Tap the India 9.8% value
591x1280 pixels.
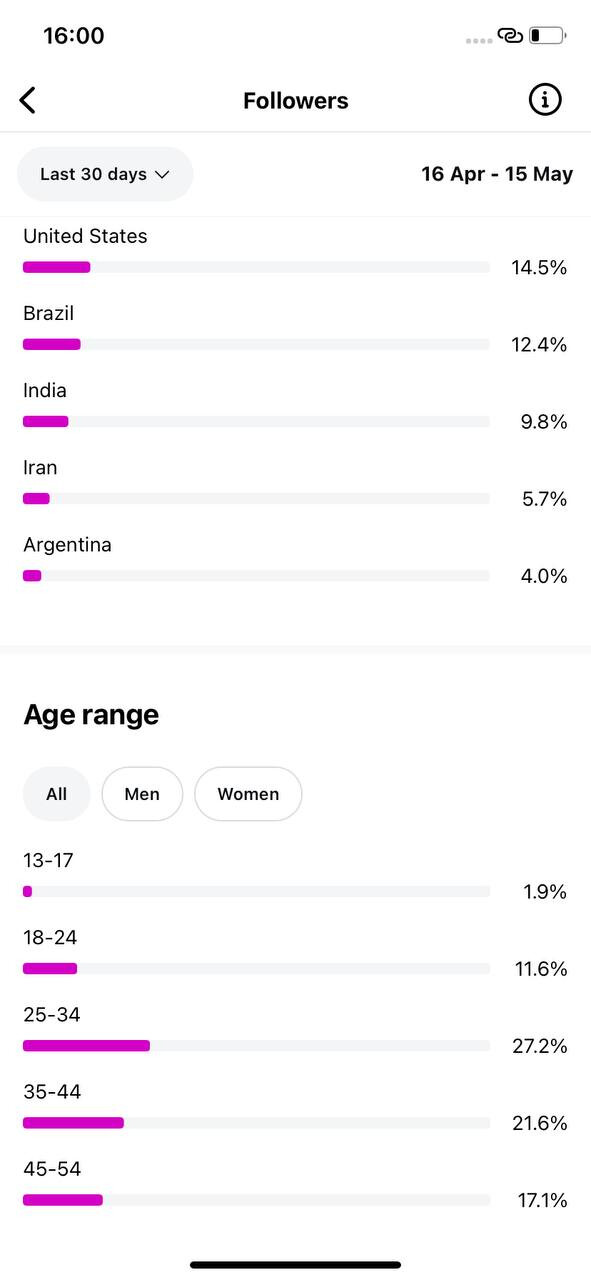point(544,422)
